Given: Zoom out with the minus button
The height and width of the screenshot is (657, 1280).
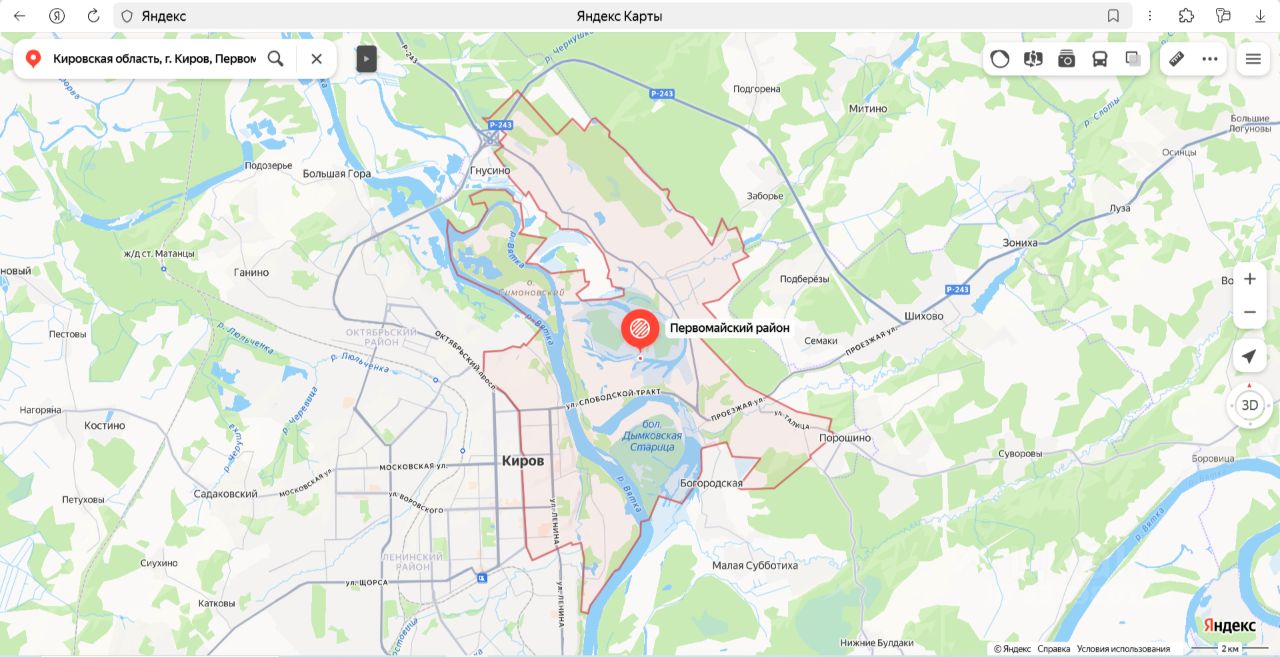Looking at the screenshot, I should coord(1249,312).
